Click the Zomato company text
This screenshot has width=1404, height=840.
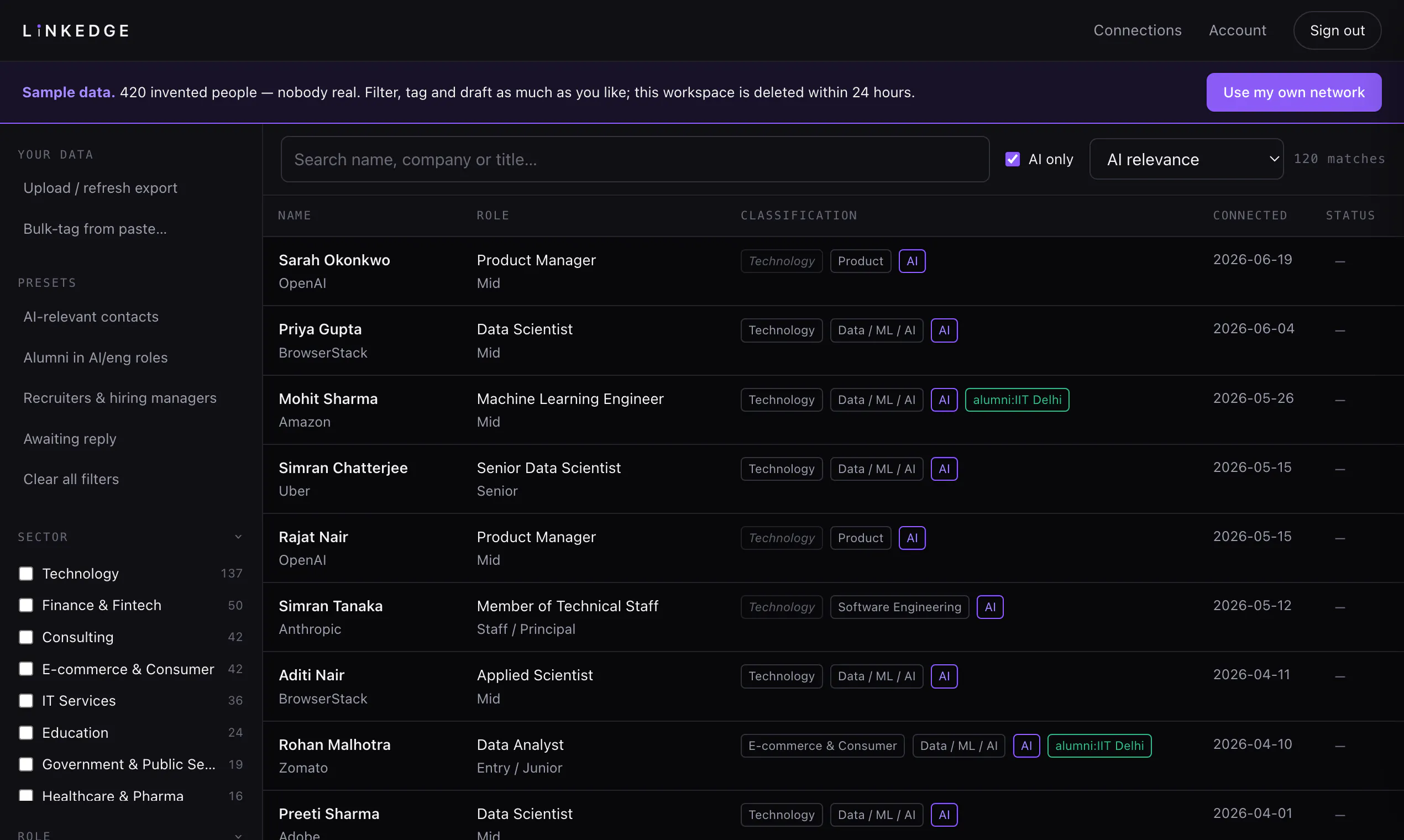303,768
